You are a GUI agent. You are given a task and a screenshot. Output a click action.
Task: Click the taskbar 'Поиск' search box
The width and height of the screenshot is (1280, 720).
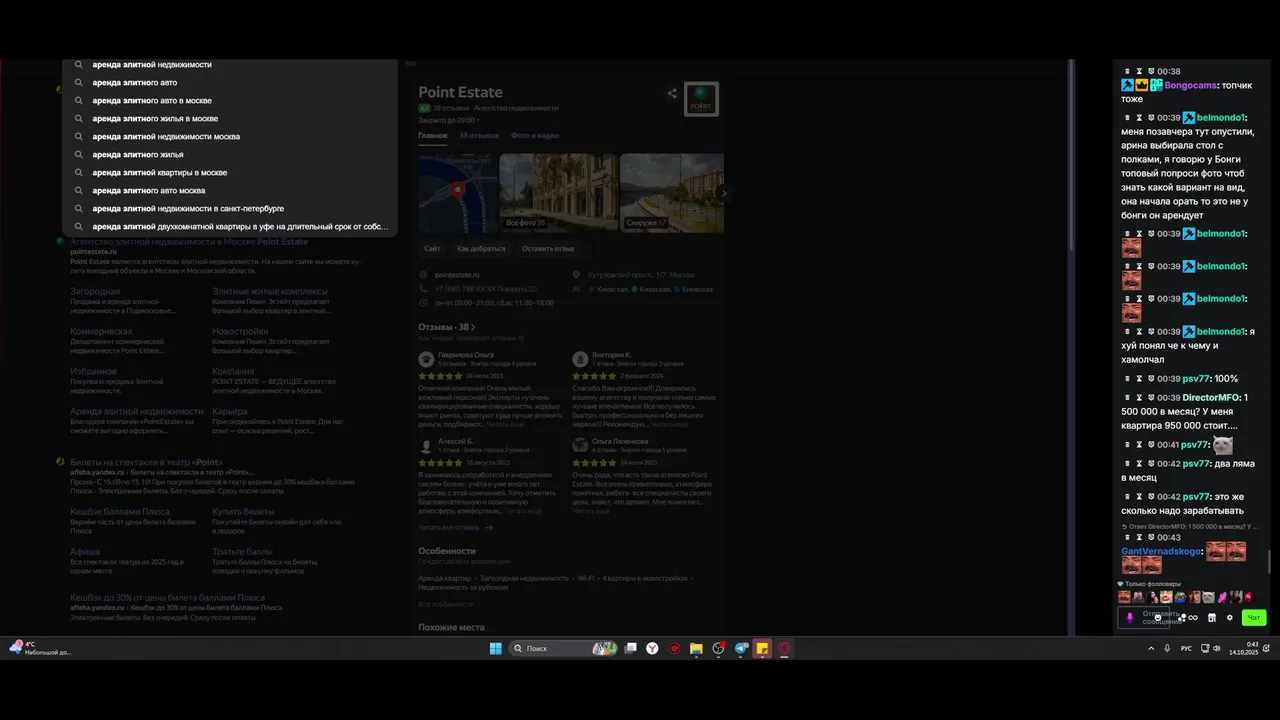pyautogui.click(x=565, y=648)
